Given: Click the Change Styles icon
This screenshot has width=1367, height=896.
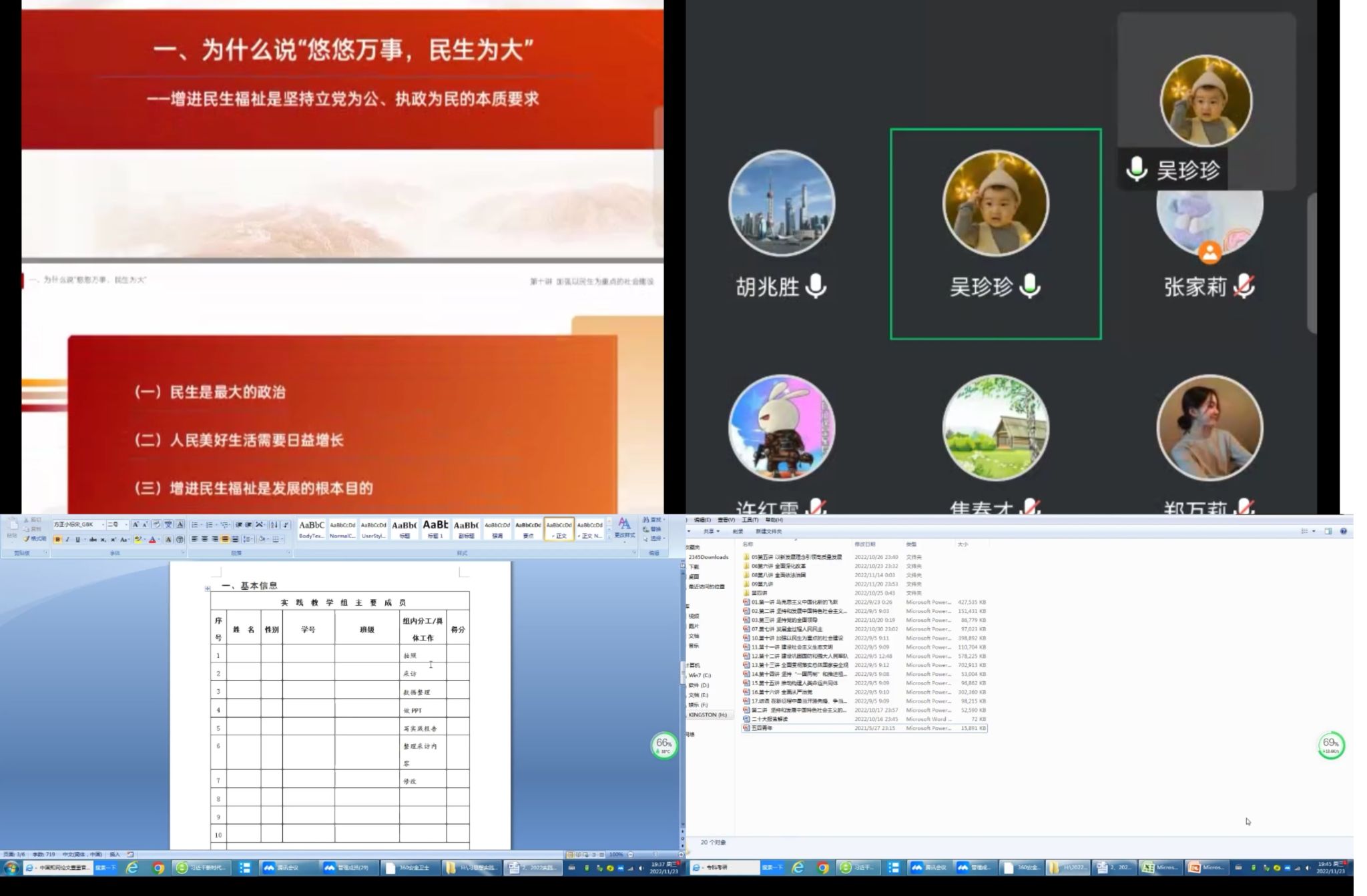Looking at the screenshot, I should coord(624,528).
